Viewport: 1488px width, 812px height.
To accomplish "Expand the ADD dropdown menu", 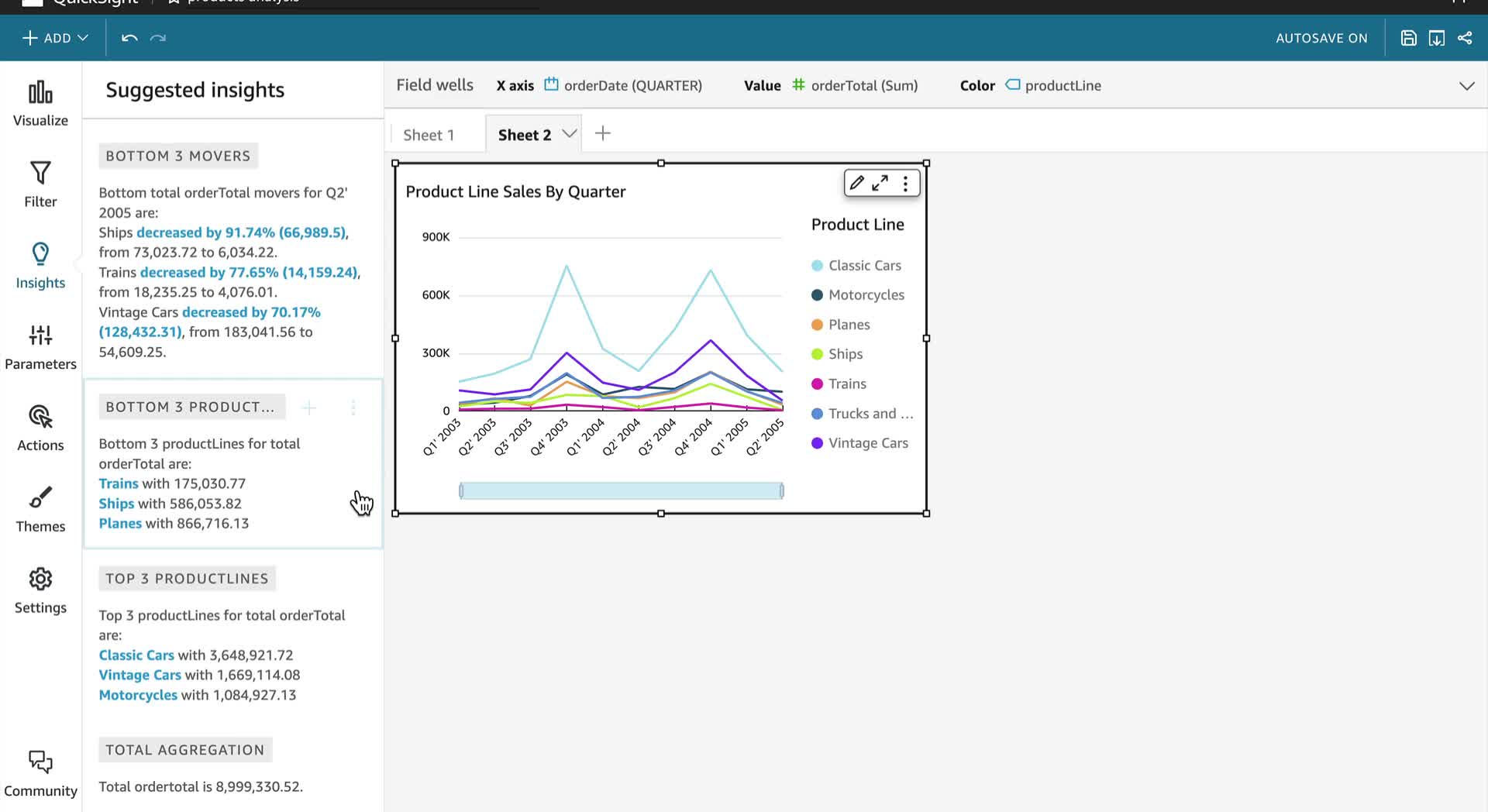I will click(56, 38).
